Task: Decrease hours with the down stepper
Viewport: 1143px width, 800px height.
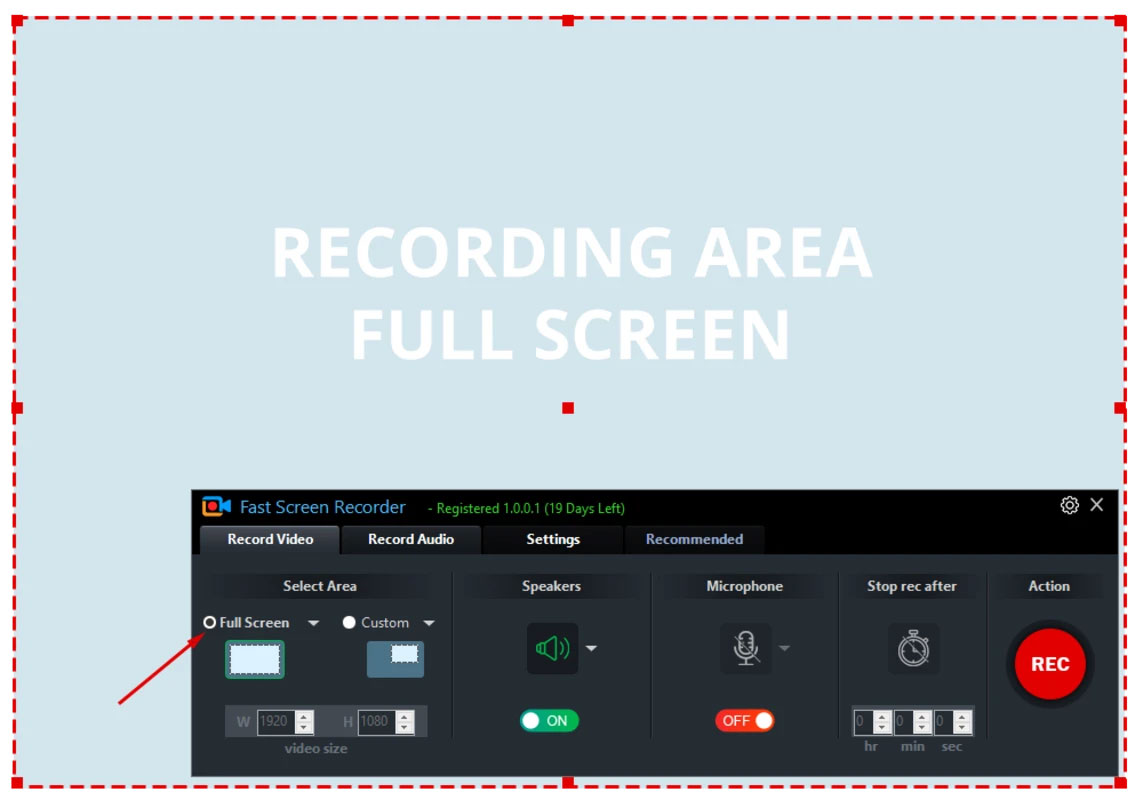Action: [x=882, y=729]
